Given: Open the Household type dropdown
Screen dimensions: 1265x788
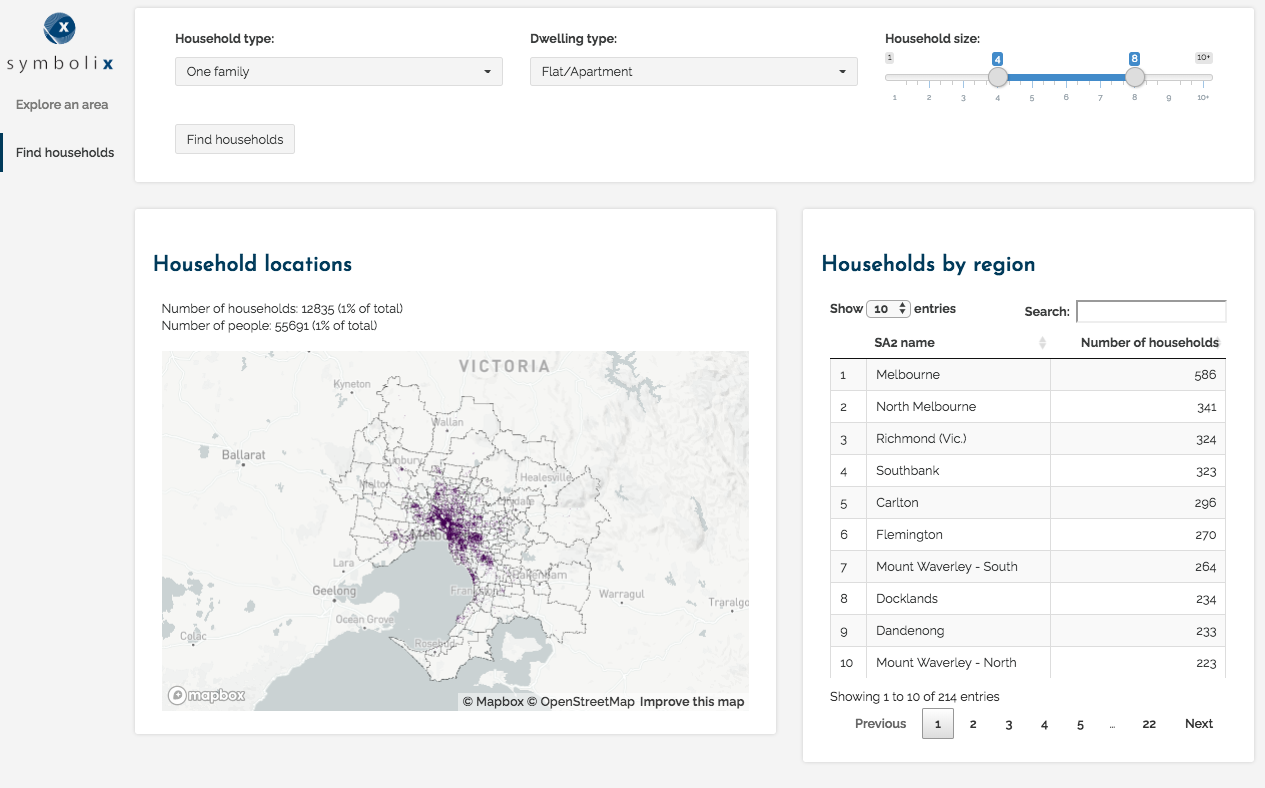Looking at the screenshot, I should [x=338, y=72].
